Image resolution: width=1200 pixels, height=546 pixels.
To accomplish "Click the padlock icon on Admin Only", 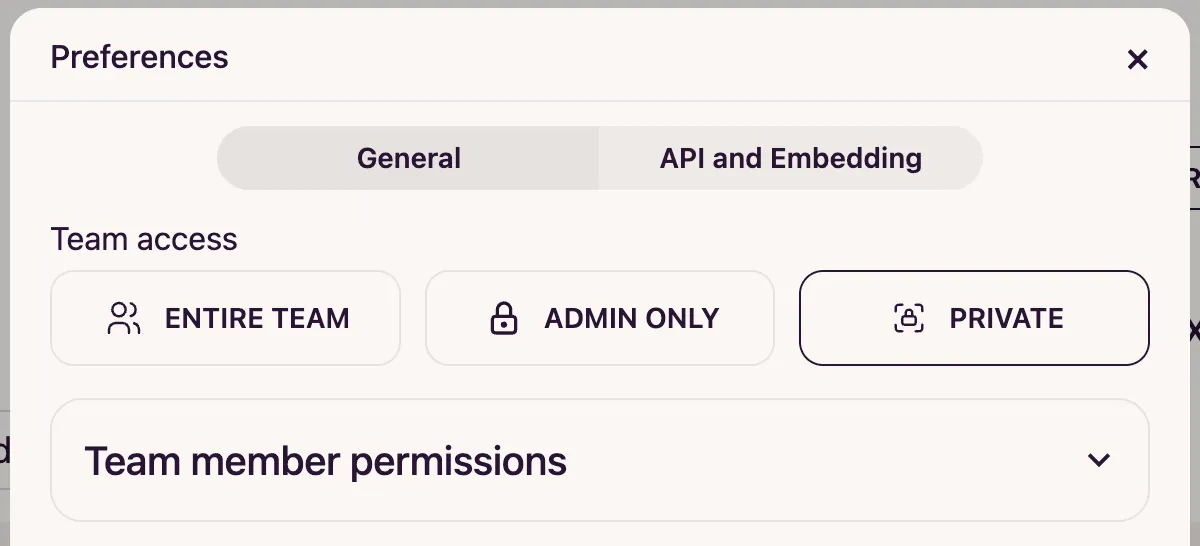I will (x=504, y=319).
